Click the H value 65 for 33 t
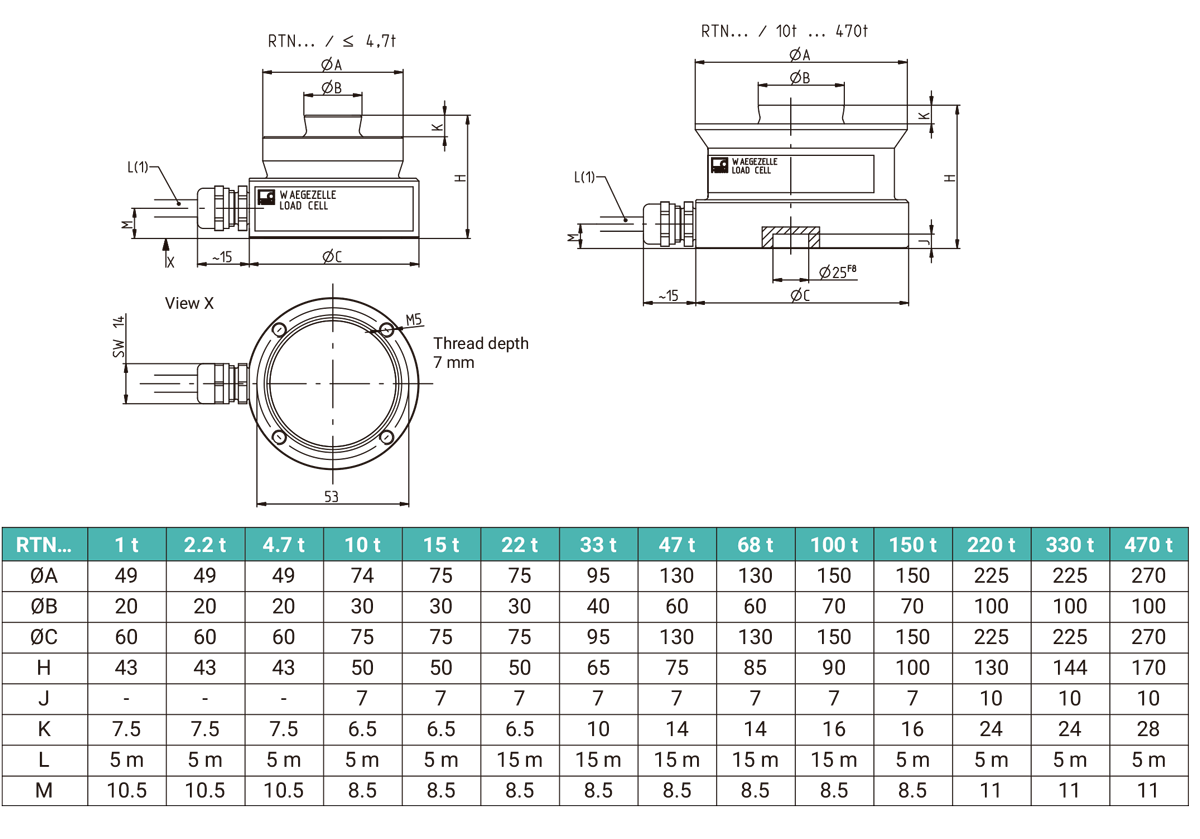The height and width of the screenshot is (839, 1200). coord(598,668)
